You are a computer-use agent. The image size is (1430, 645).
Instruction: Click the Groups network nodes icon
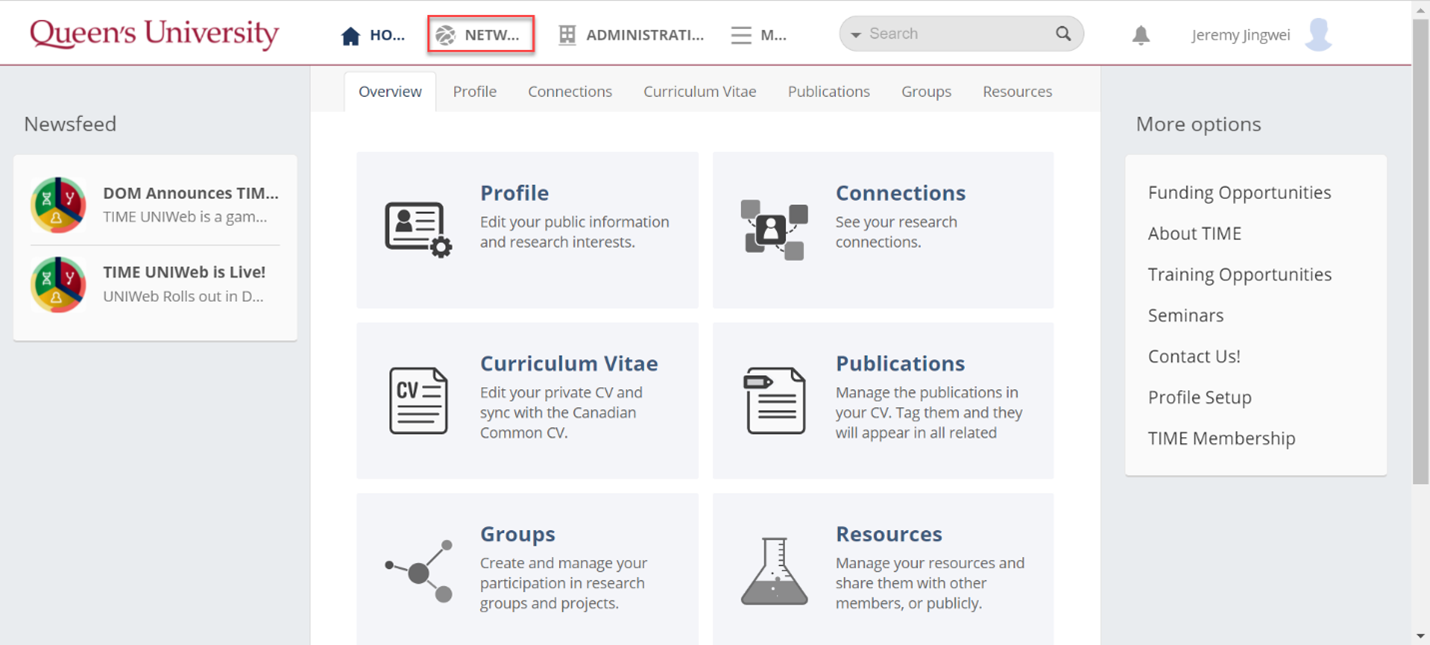click(419, 571)
